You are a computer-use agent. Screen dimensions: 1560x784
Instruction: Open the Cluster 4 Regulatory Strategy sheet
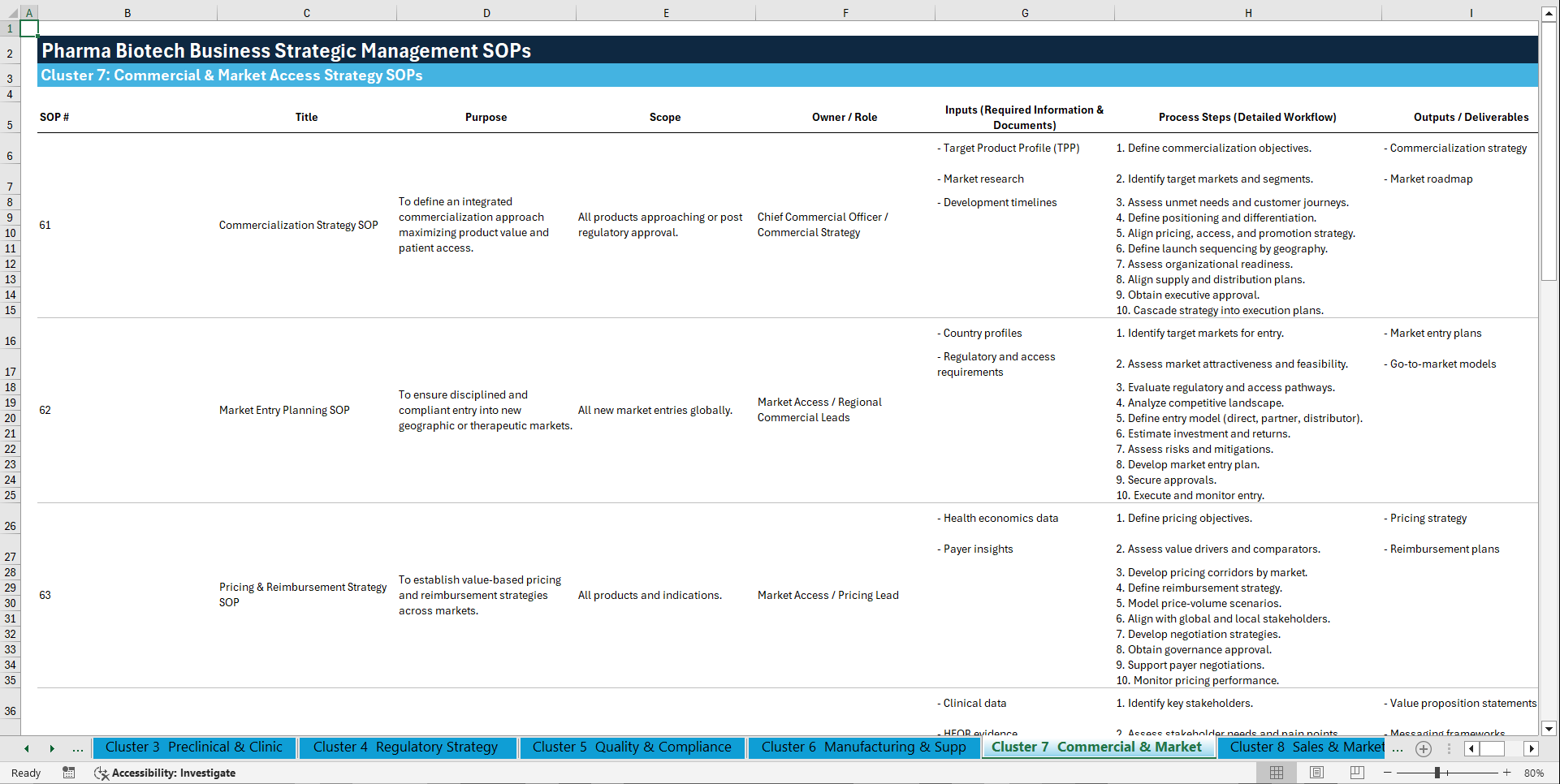[408, 747]
